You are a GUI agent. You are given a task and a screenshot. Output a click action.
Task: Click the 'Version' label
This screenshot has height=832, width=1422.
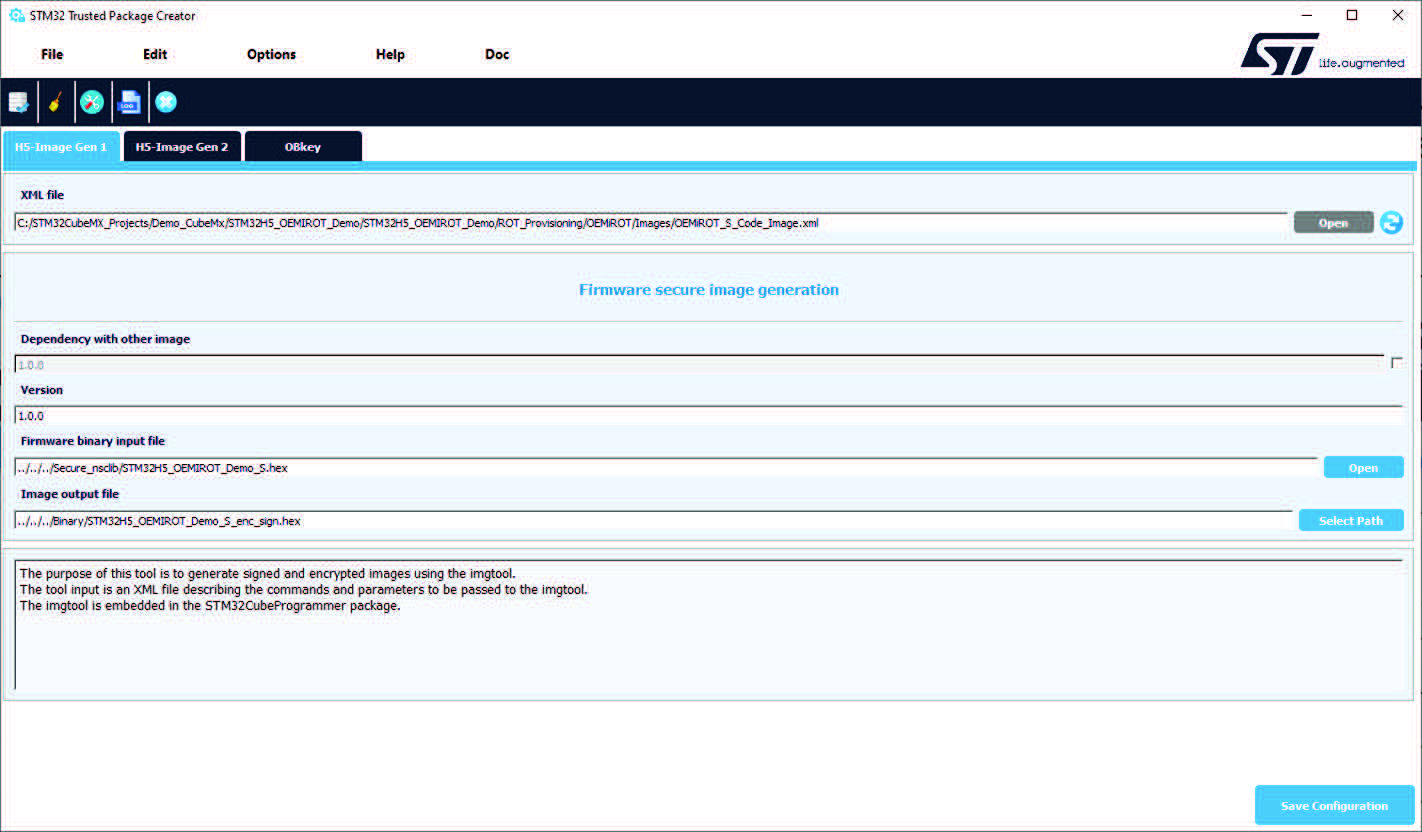[42, 390]
